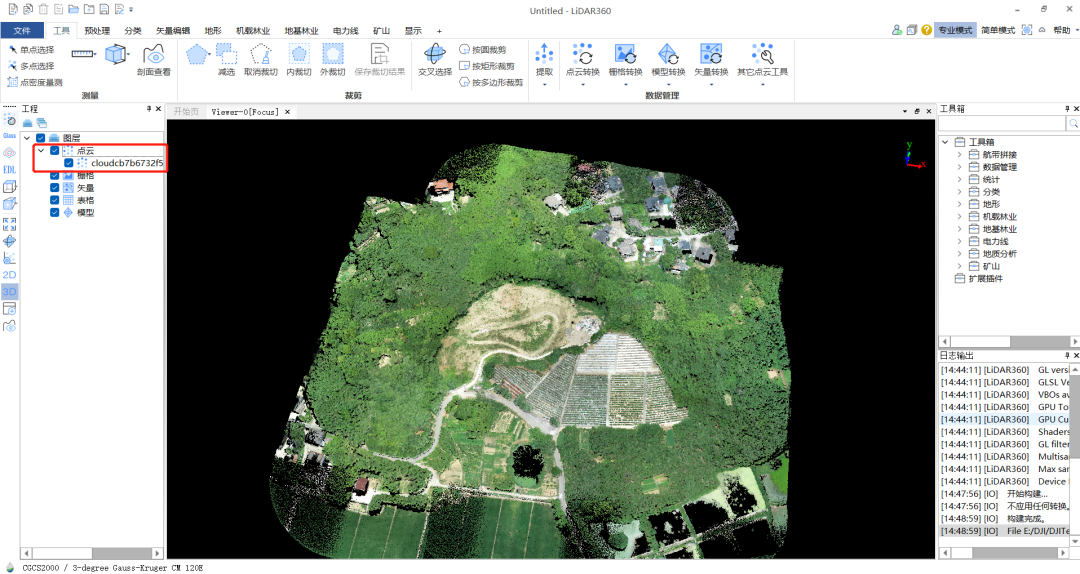Click the user account icon in title area
Viewport: 1080px width, 574px height.
[896, 30]
